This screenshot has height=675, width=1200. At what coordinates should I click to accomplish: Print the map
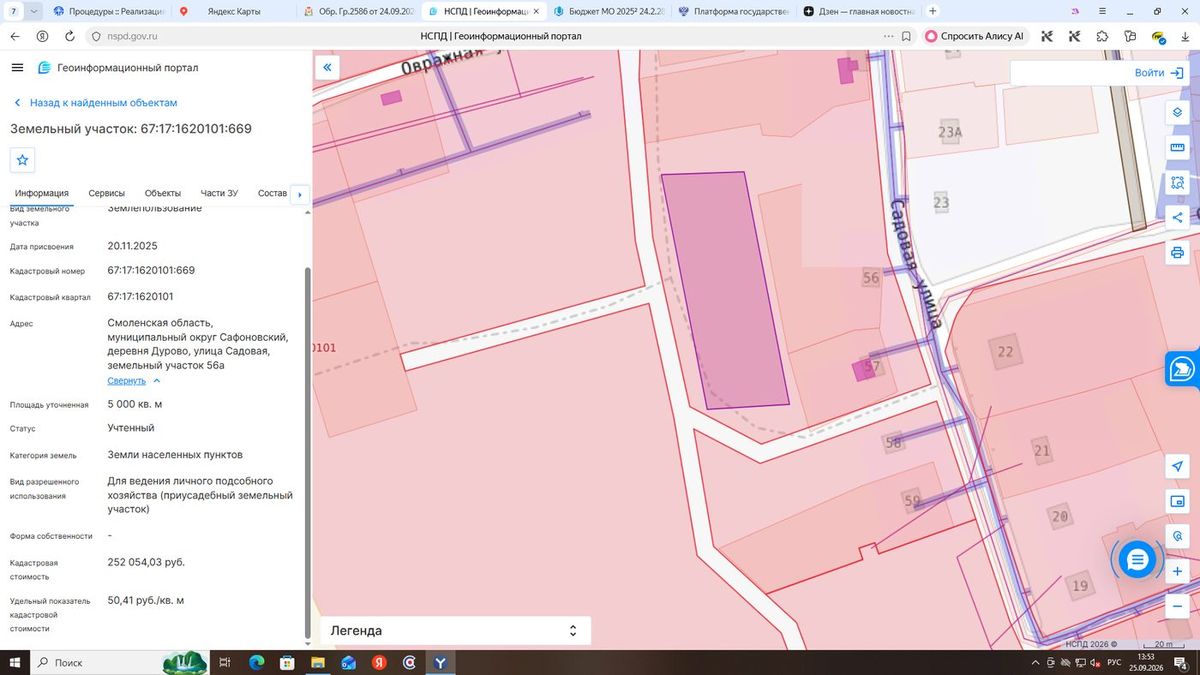click(1178, 253)
